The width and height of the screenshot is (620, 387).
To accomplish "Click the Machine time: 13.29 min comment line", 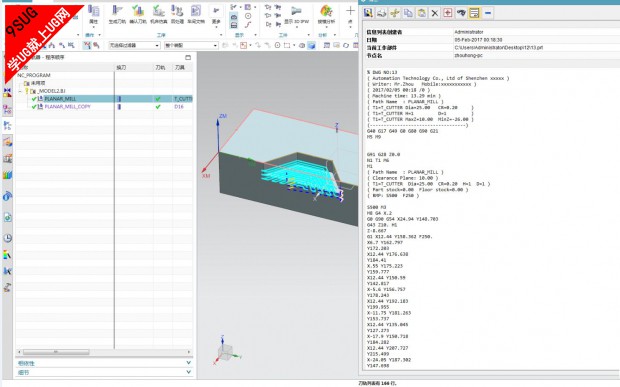I will (404, 96).
